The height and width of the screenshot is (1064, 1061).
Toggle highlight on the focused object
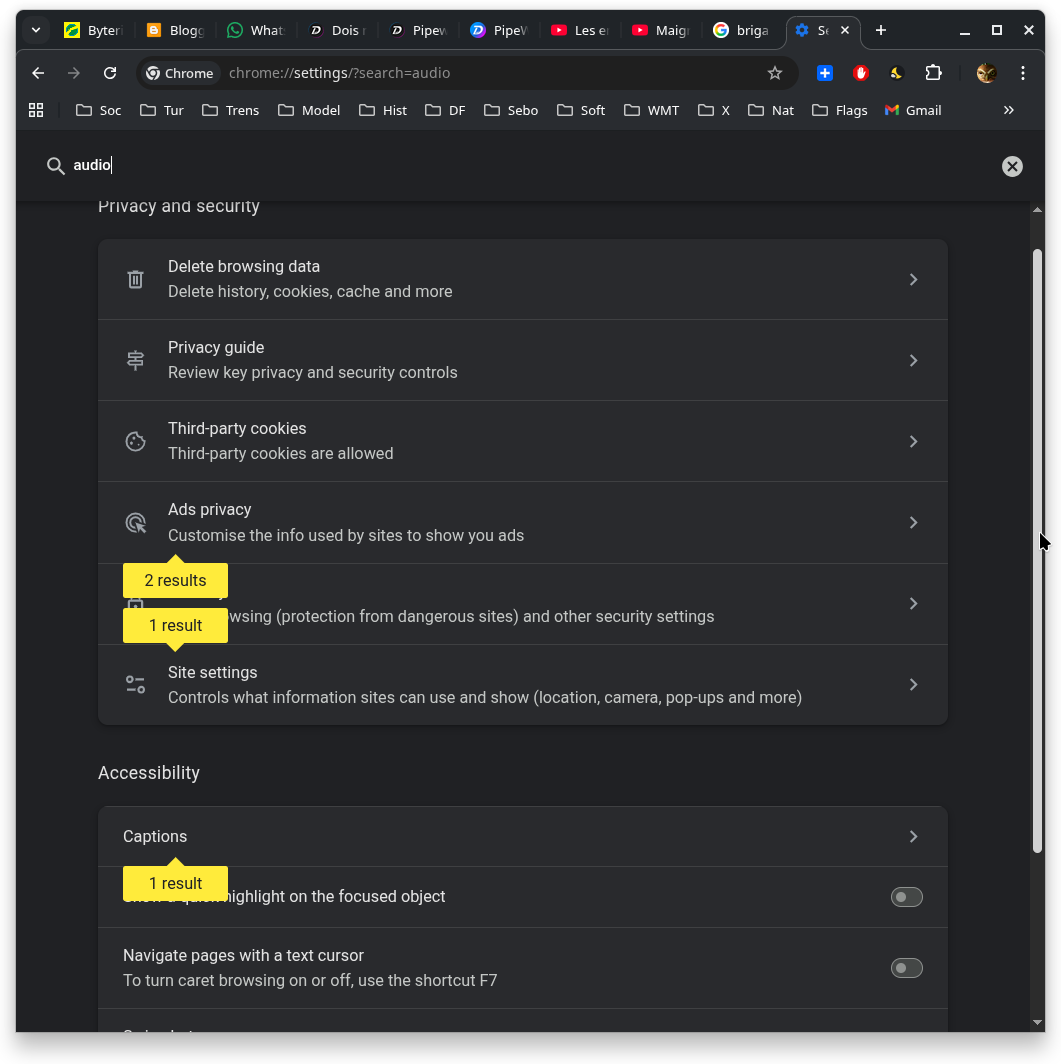coord(906,897)
